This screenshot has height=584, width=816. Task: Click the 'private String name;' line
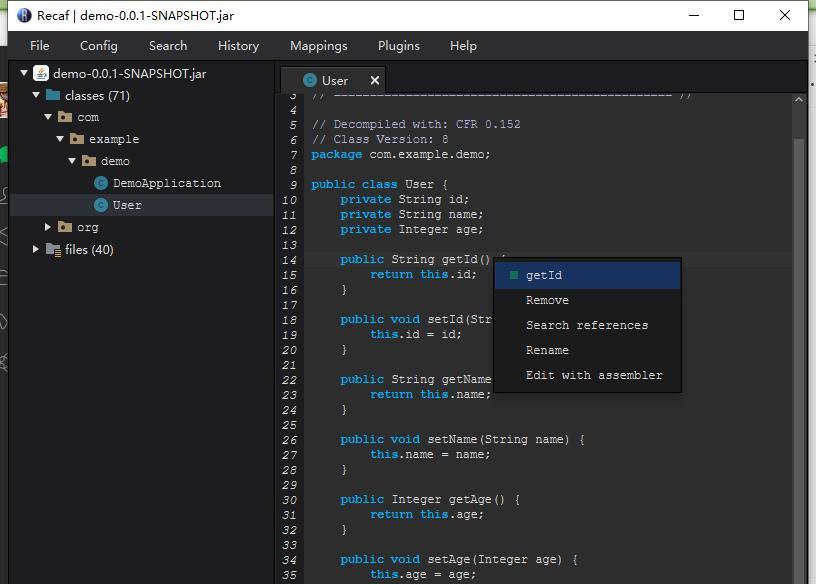tap(412, 214)
